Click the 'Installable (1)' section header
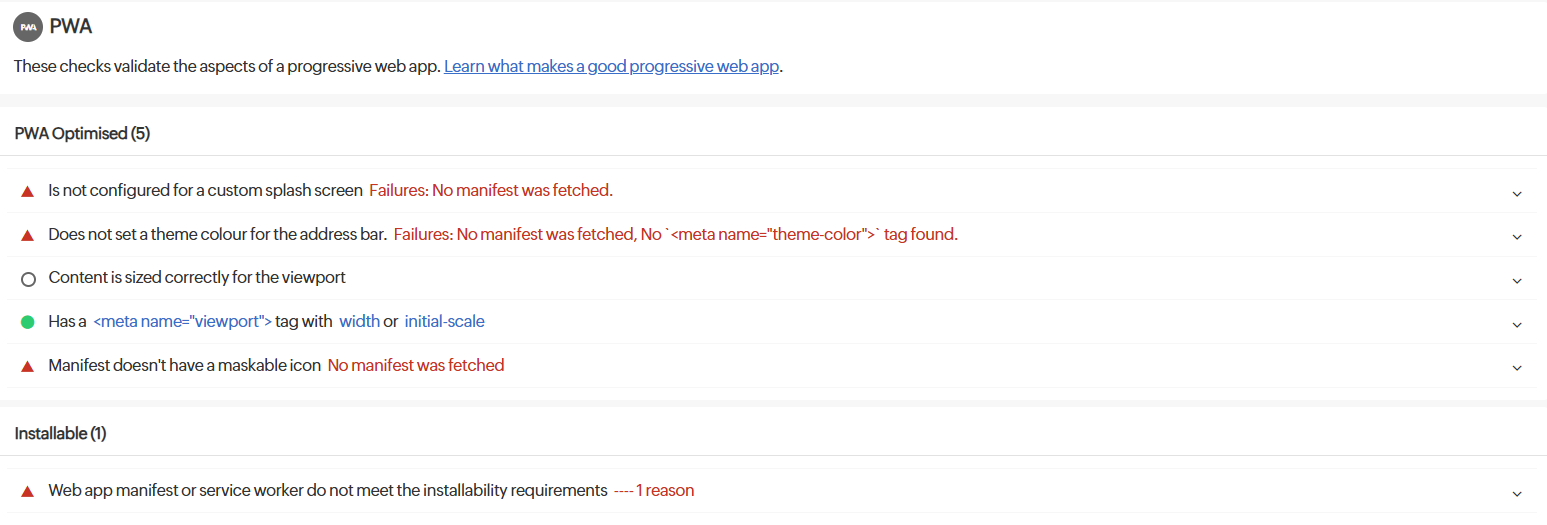The image size is (1547, 525). coord(60,433)
